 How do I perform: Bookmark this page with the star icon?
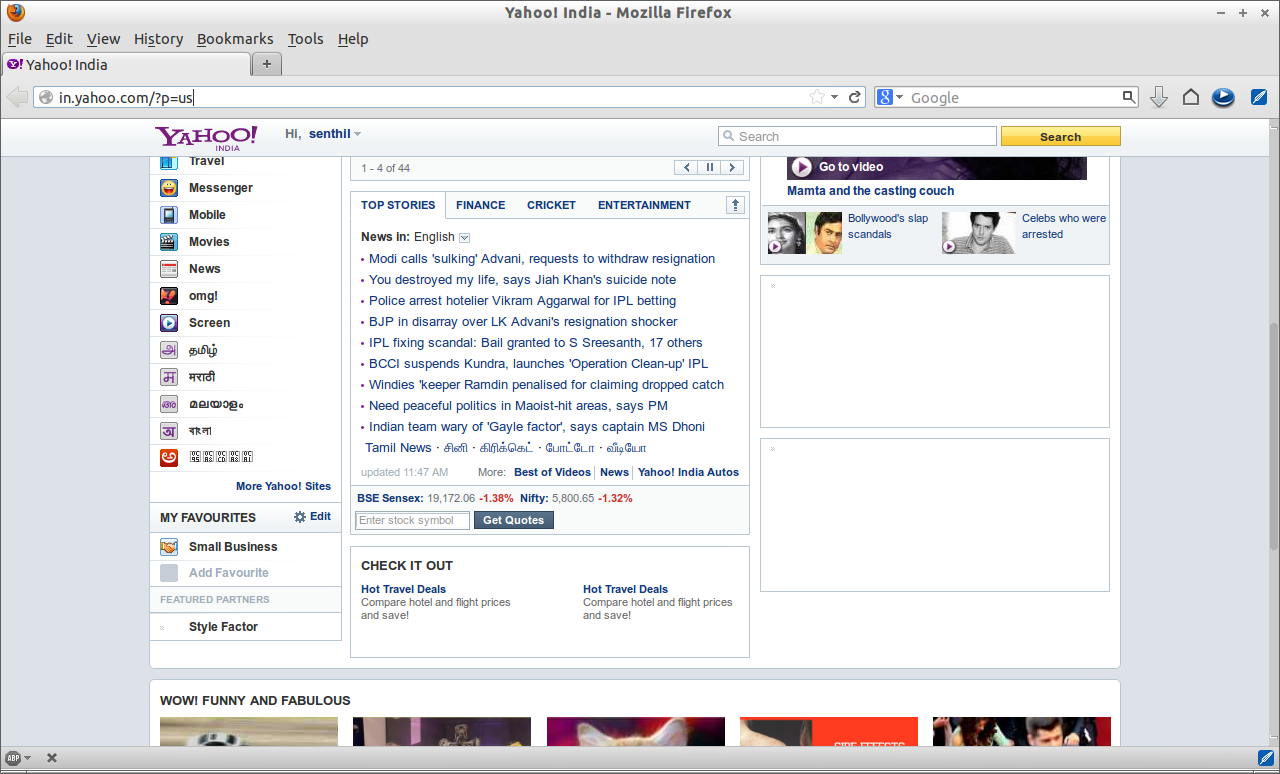(x=817, y=97)
